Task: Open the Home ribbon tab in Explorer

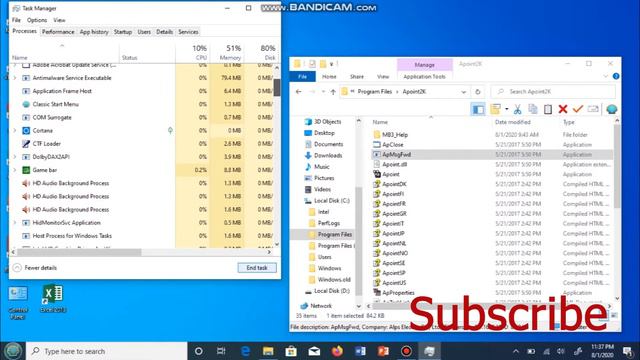Action: click(x=329, y=77)
